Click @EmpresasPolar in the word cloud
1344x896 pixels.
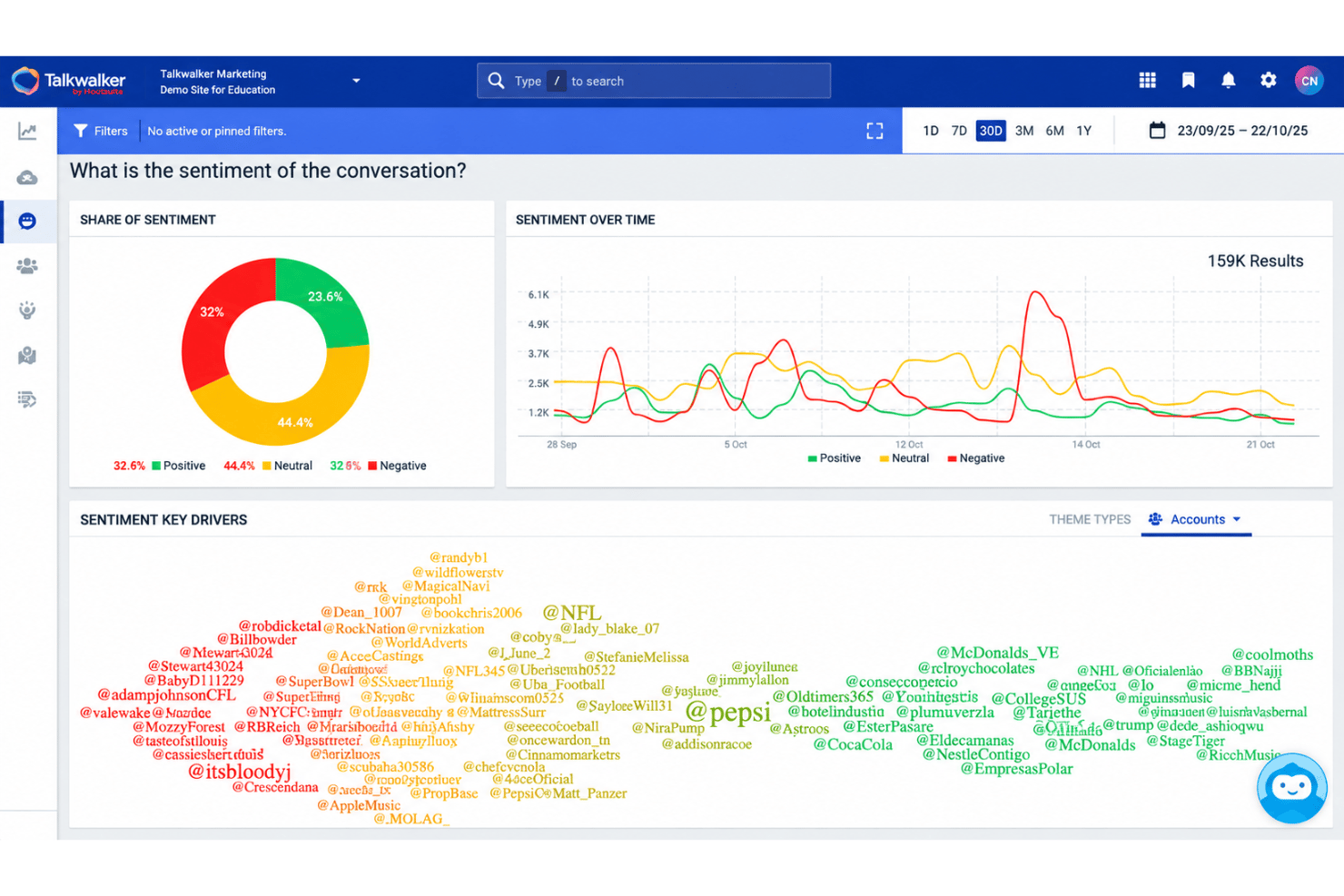coord(1017,769)
